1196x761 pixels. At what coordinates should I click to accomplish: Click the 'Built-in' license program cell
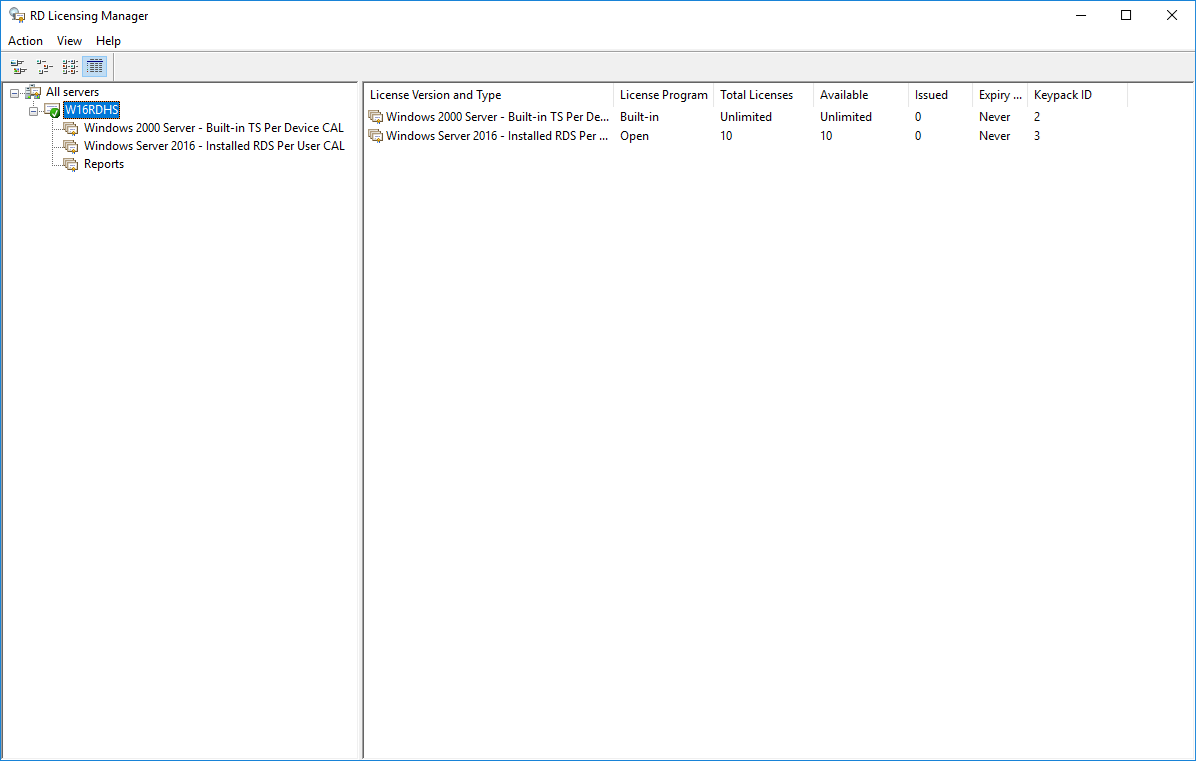coord(639,117)
